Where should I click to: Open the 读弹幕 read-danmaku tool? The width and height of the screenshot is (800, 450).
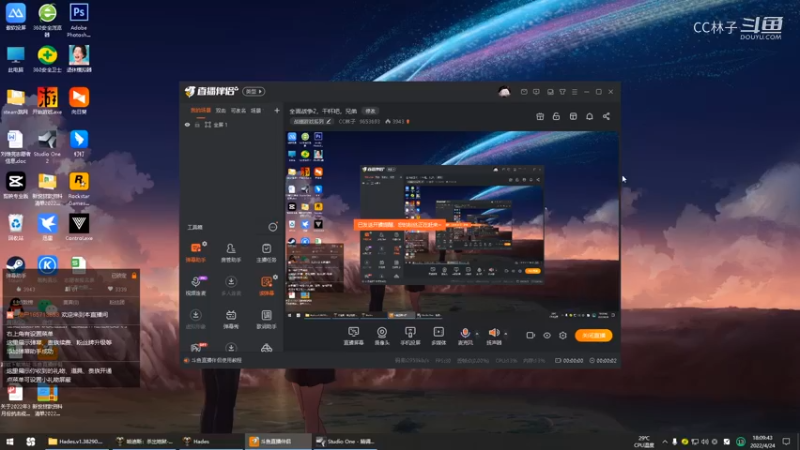point(266,286)
